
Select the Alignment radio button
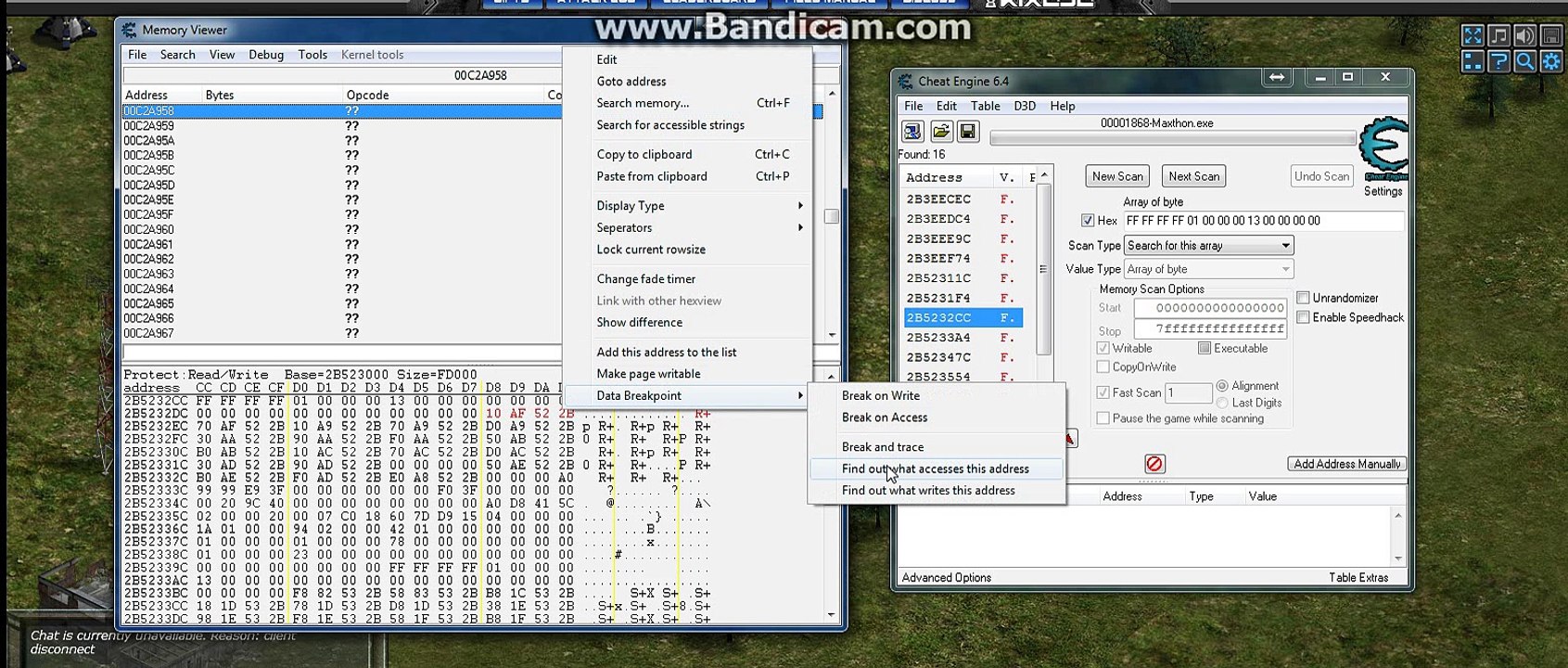point(1222,386)
